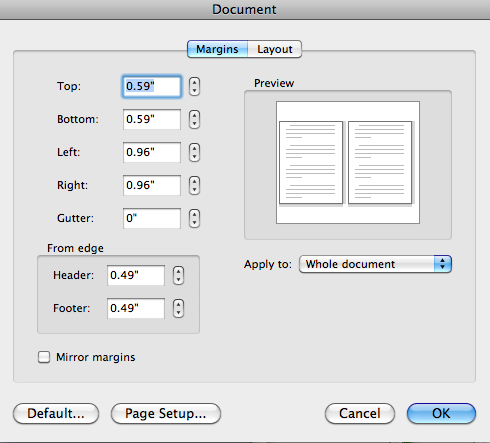
Task: Open the Apply to dropdown
Action: pos(375,264)
